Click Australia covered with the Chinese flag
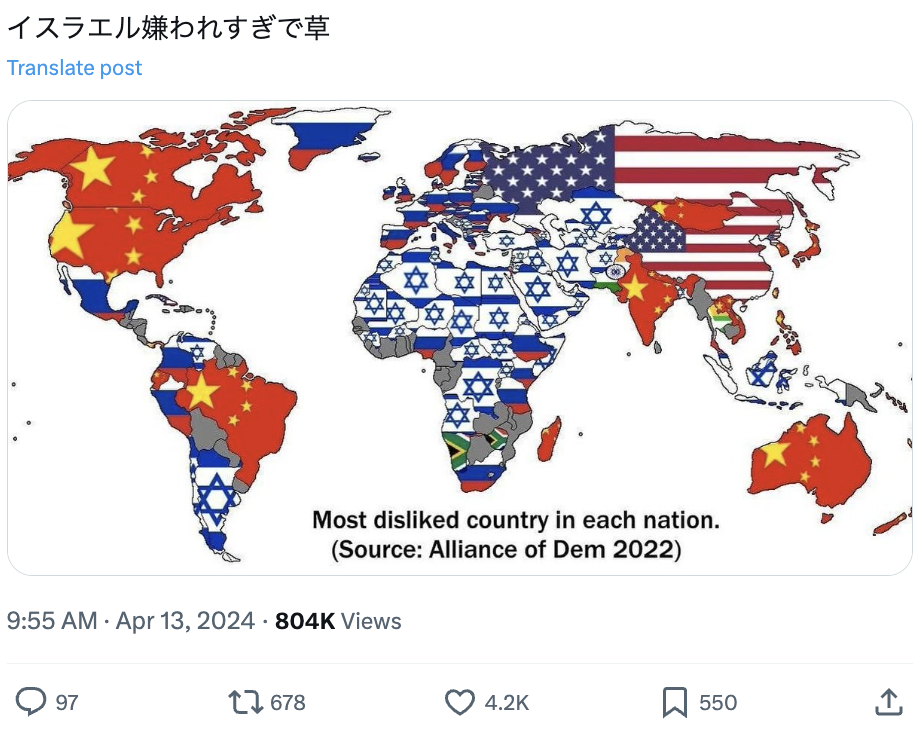 [811, 460]
